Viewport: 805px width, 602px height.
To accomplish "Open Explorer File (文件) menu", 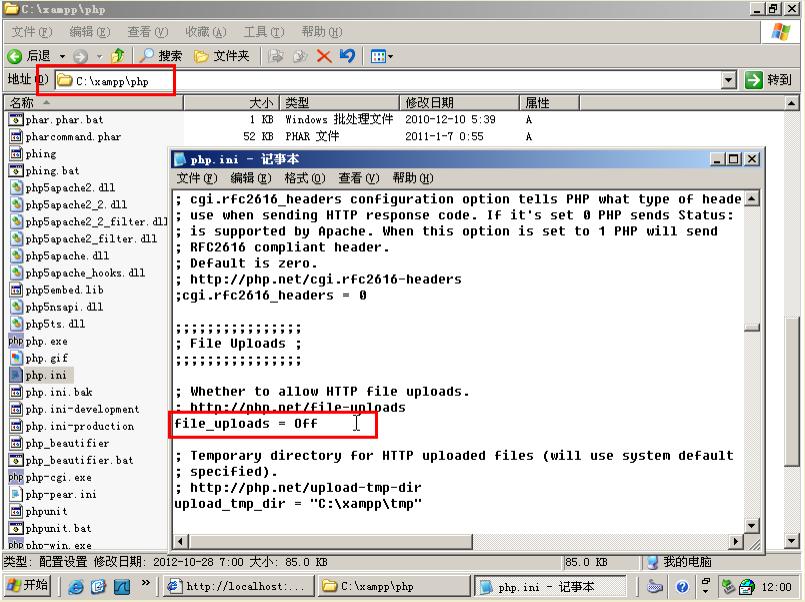I will coord(32,32).
